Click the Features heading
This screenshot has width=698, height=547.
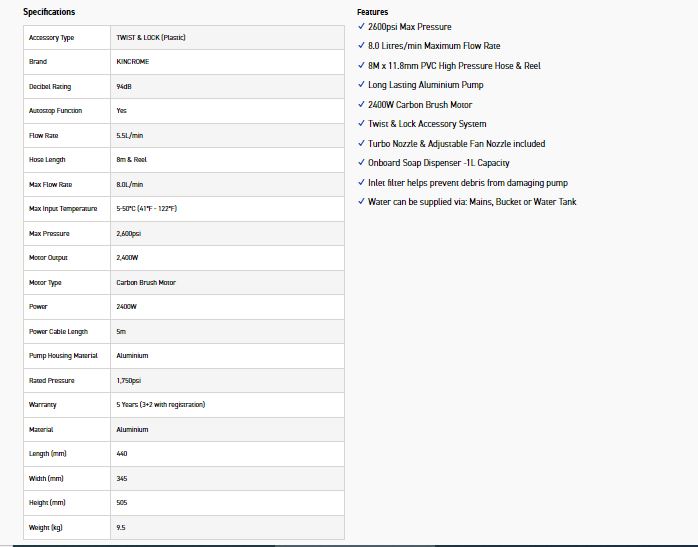click(372, 12)
